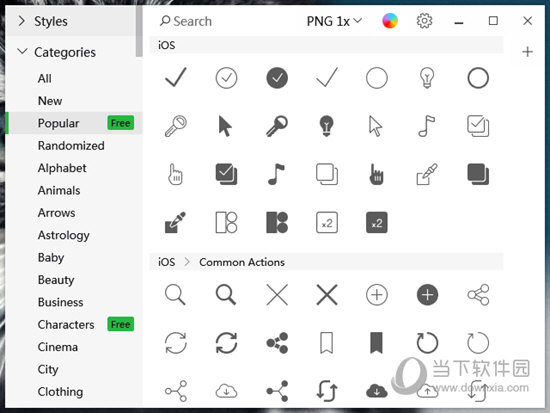The width and height of the screenshot is (550, 413).
Task: Click the dark x2 badge icon
Action: [377, 222]
